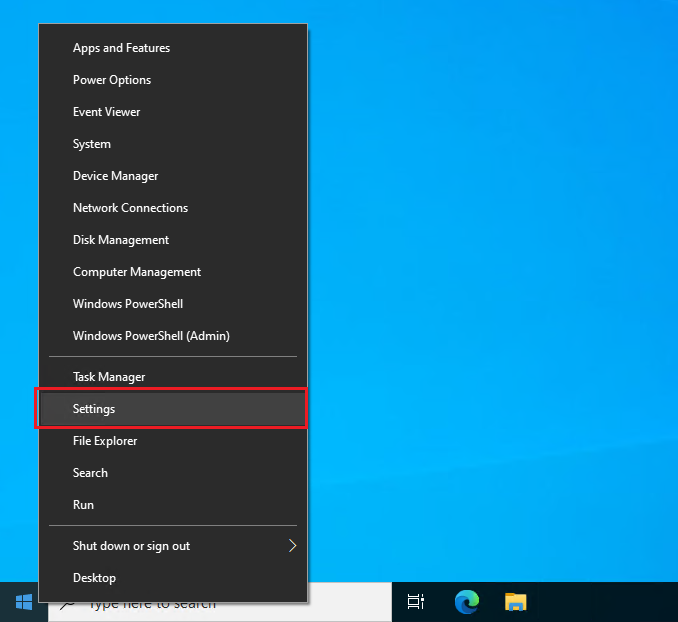Launch Computer Management
The image size is (678, 622).
pos(137,272)
